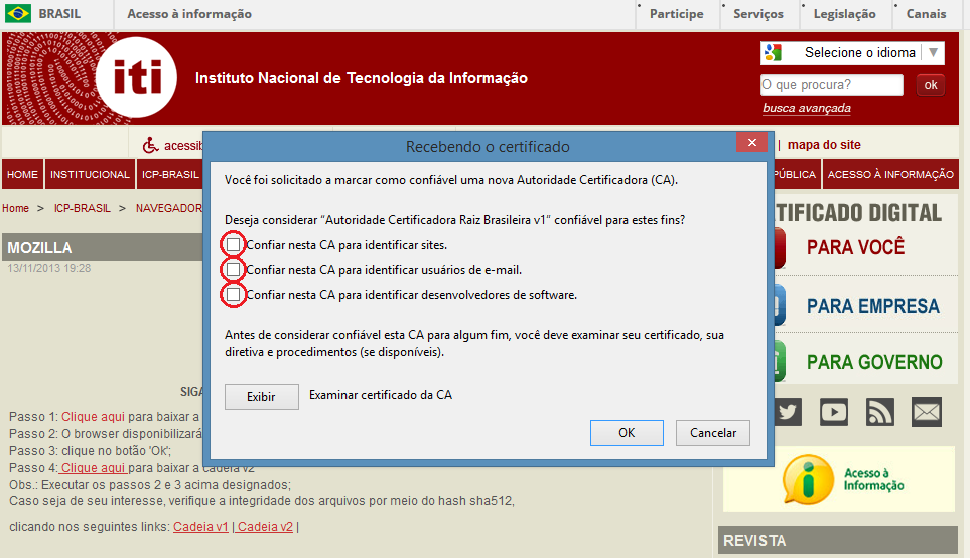The height and width of the screenshot is (560, 970).
Task: Open the ICP-BRASIL menu item
Action: (x=170, y=174)
